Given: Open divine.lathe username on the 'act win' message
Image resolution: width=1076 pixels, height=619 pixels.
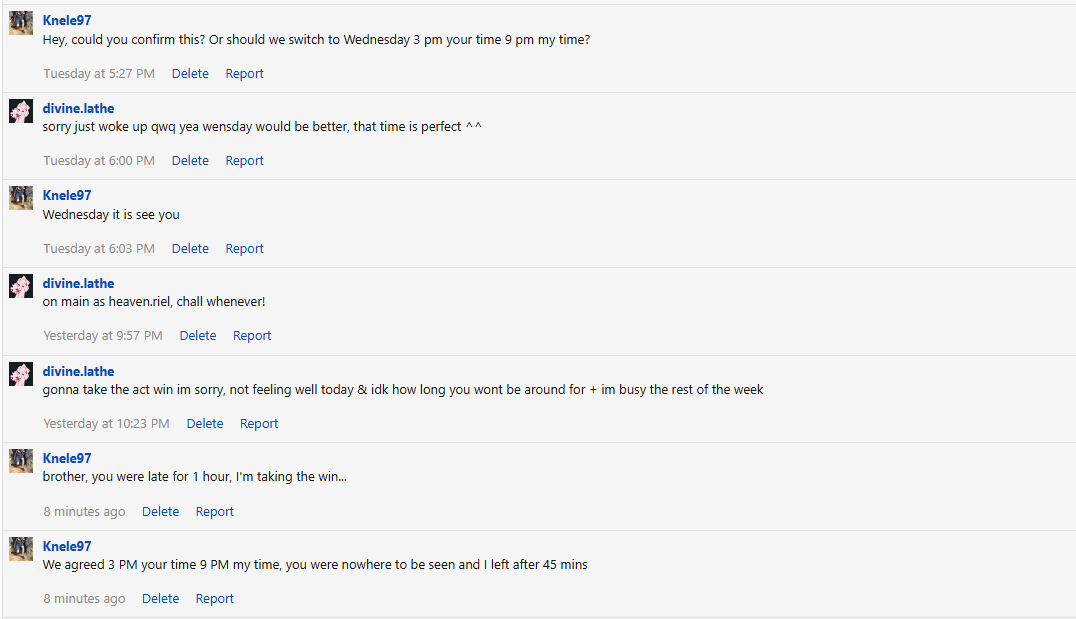Looking at the screenshot, I should [78, 371].
